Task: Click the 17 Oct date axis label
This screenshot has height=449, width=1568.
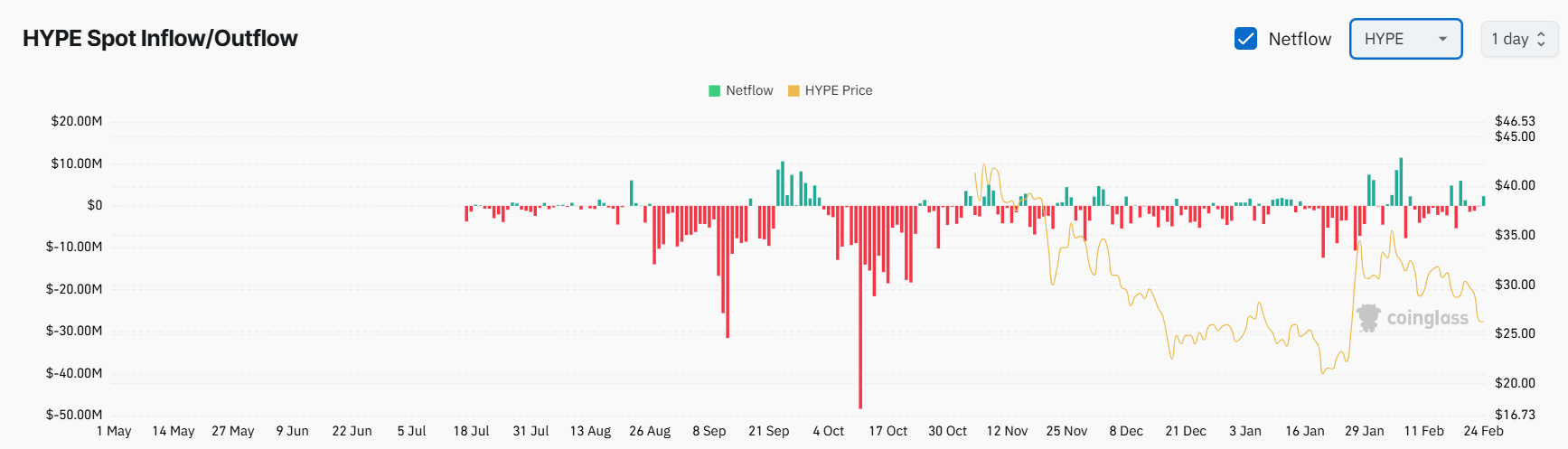Action: pyautogui.click(x=887, y=431)
